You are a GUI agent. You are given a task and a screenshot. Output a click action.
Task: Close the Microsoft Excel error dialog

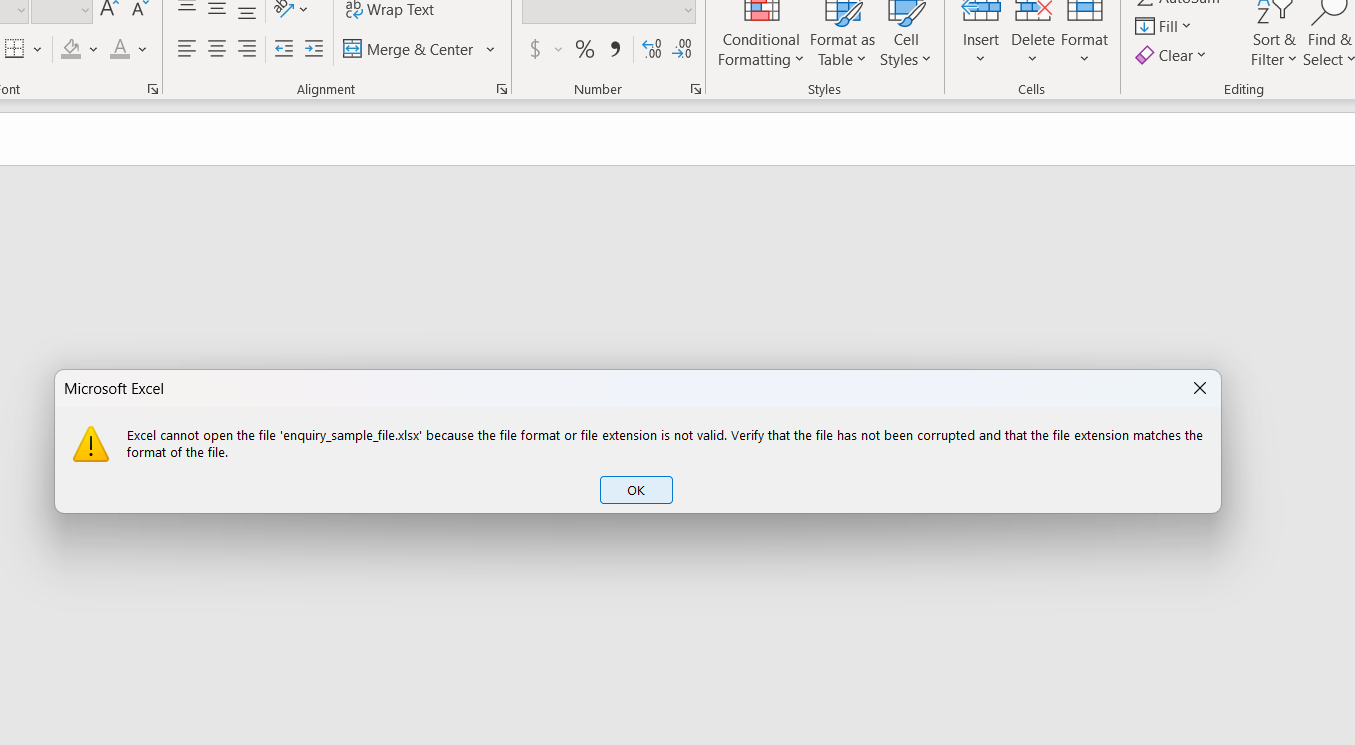coord(1199,388)
